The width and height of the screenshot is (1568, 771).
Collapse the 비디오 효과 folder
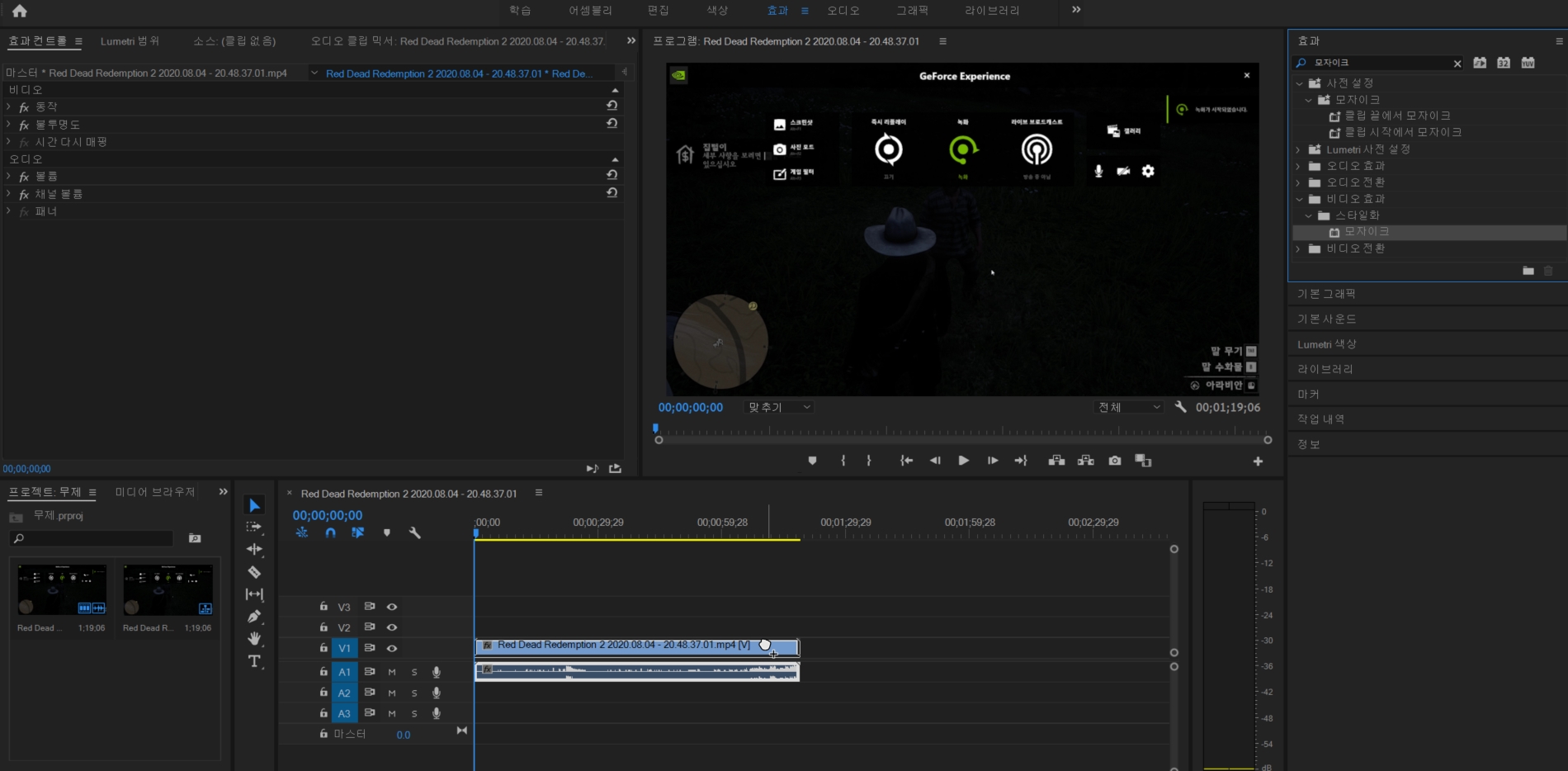pos(1299,199)
